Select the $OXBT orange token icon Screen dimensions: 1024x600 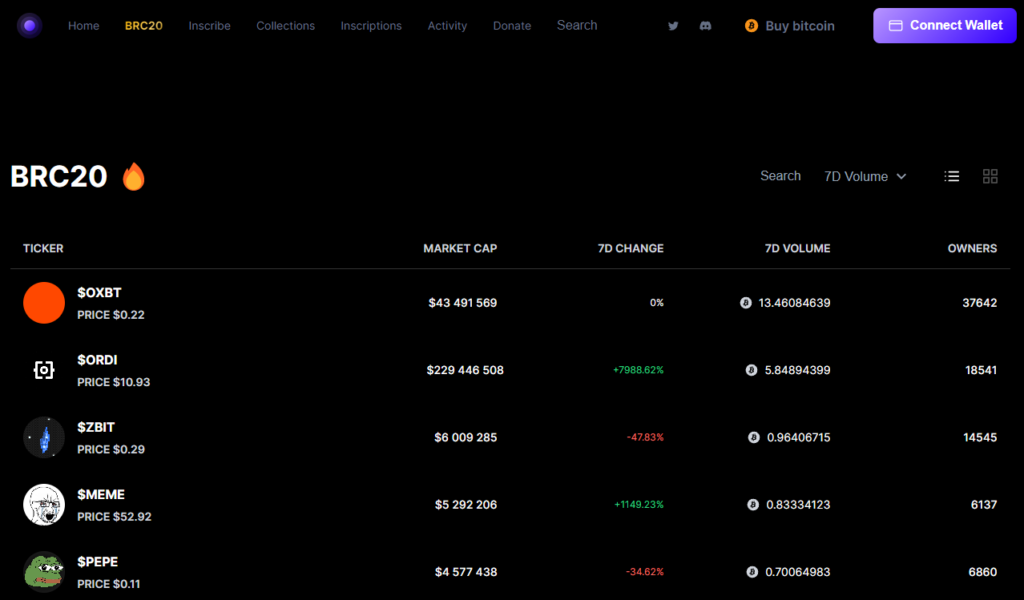pyautogui.click(x=44, y=302)
